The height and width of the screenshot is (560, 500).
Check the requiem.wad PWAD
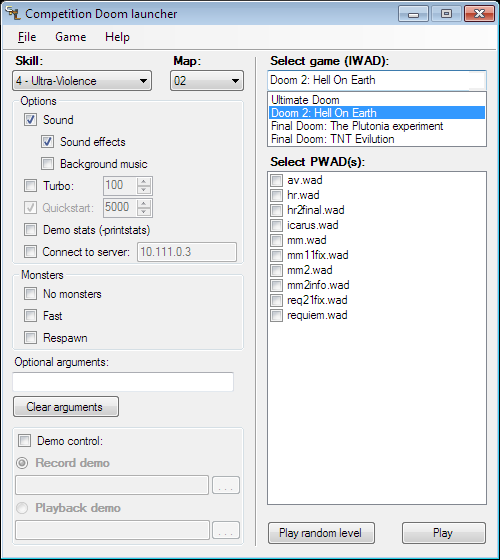point(276,315)
